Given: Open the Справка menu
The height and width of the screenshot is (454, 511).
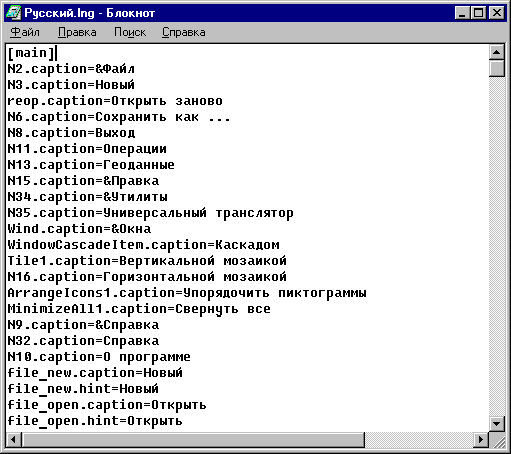Looking at the screenshot, I should pos(184,32).
